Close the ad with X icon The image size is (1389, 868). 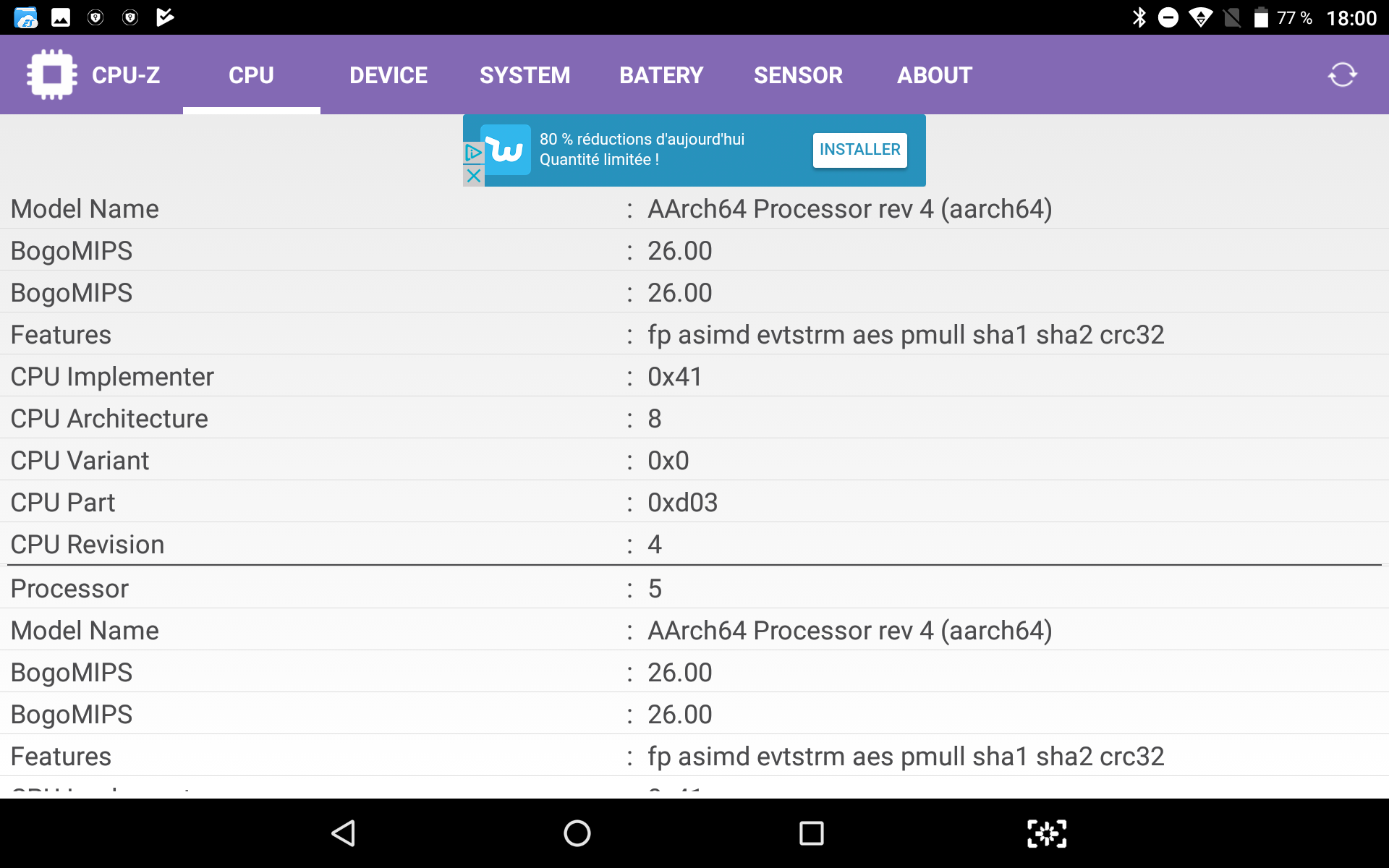[473, 175]
